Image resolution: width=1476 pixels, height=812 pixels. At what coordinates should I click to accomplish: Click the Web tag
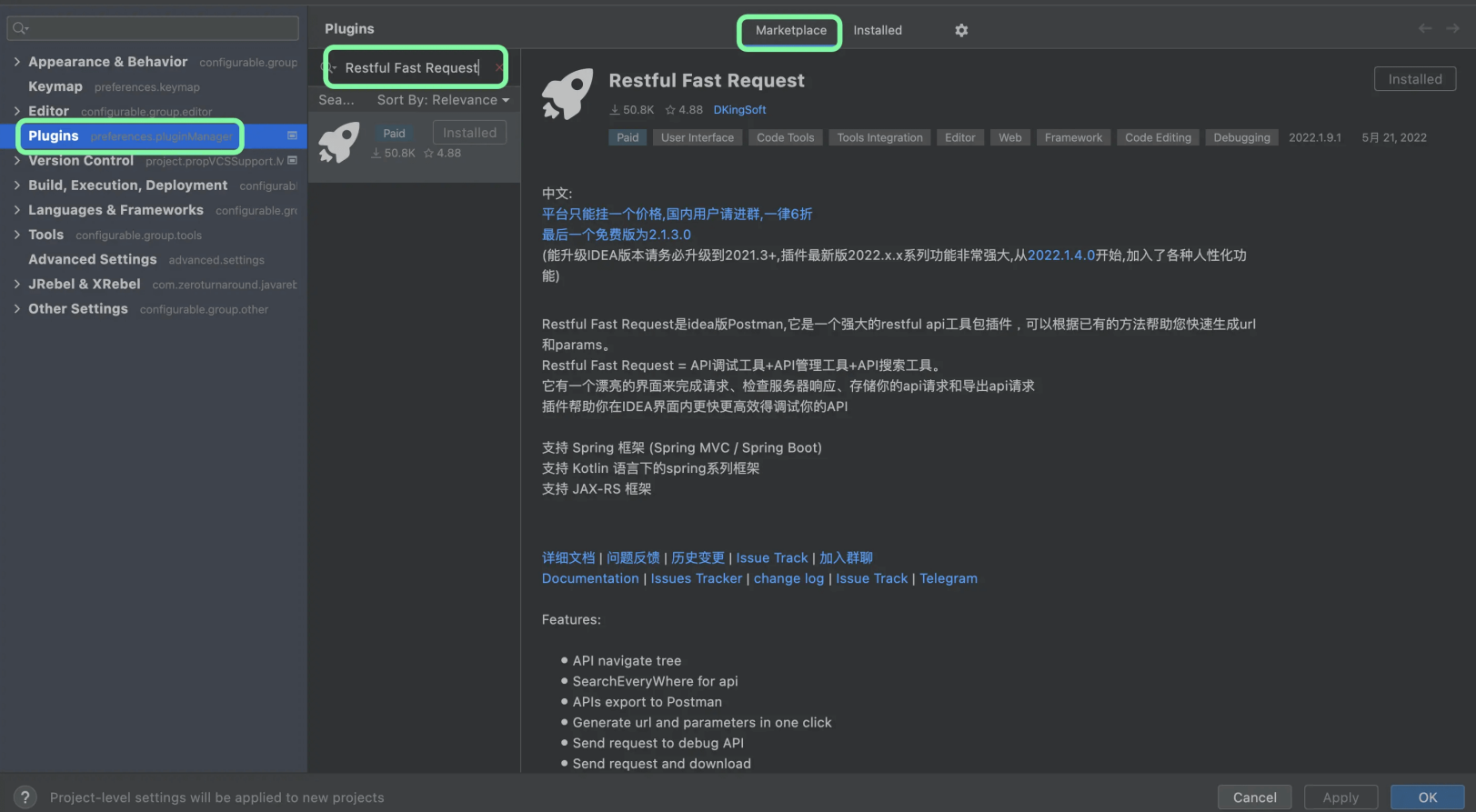click(x=1009, y=137)
